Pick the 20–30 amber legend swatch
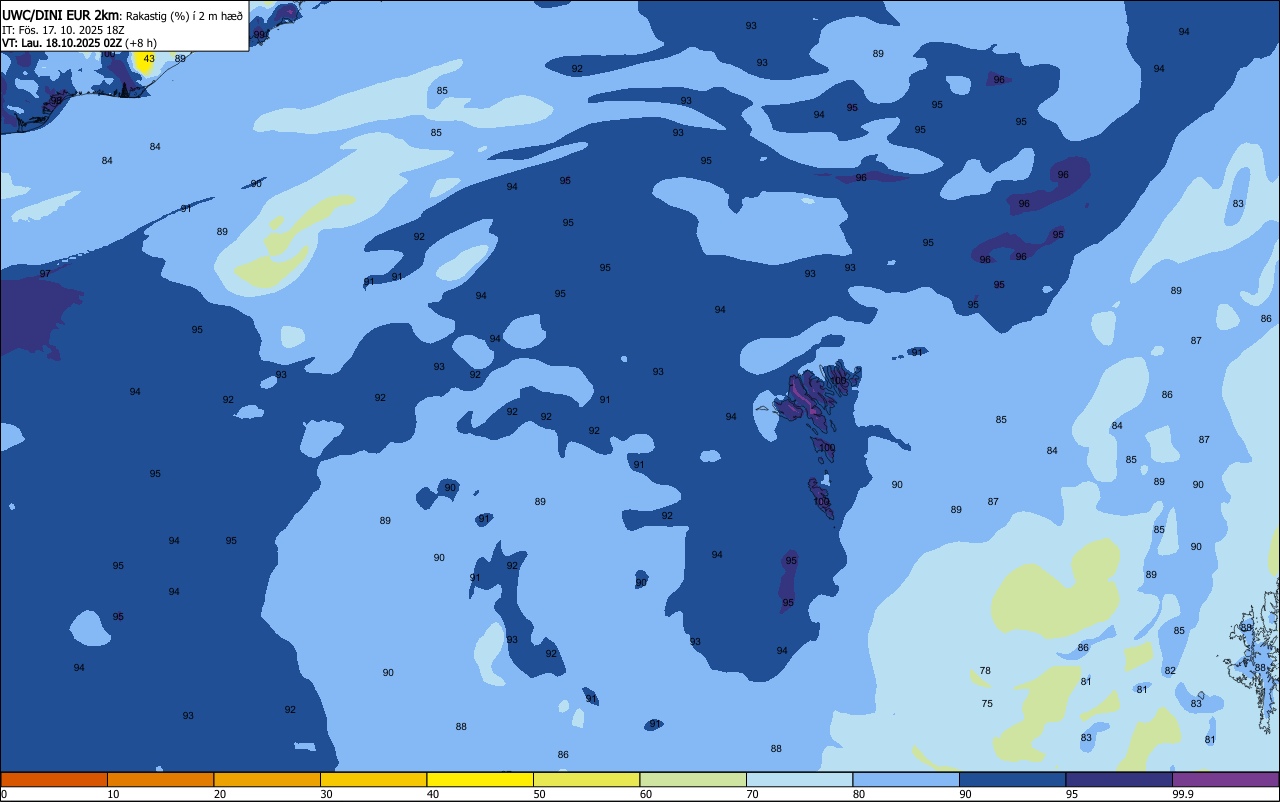 tap(267, 779)
